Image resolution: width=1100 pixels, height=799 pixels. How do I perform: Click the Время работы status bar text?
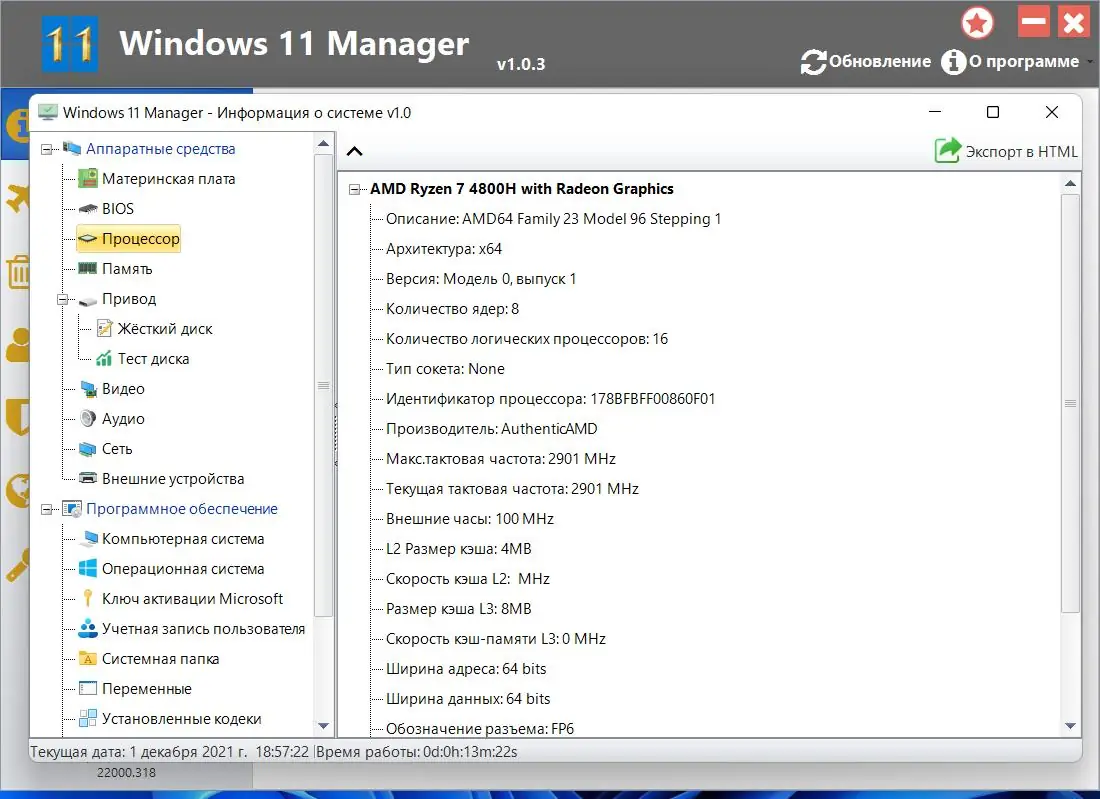click(x=417, y=751)
